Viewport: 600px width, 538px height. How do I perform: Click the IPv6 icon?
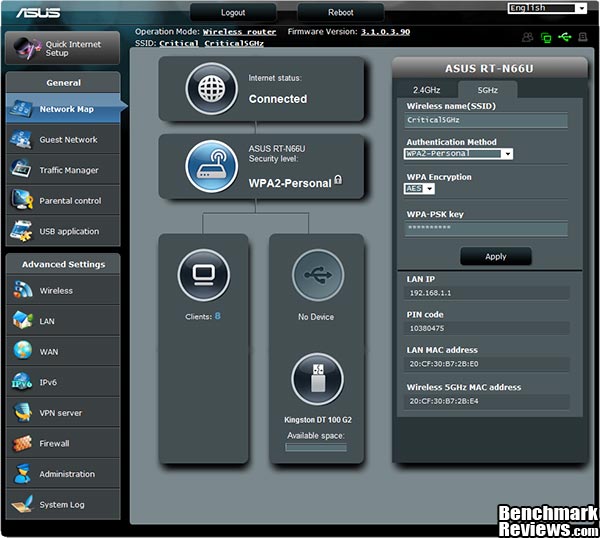pyautogui.click(x=21, y=381)
